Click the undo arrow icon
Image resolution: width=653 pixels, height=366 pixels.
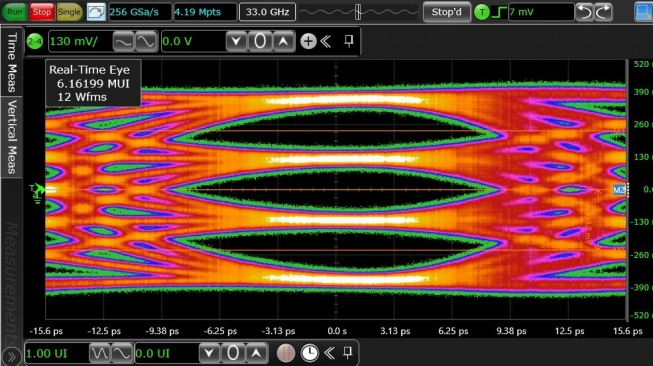[x=585, y=12]
